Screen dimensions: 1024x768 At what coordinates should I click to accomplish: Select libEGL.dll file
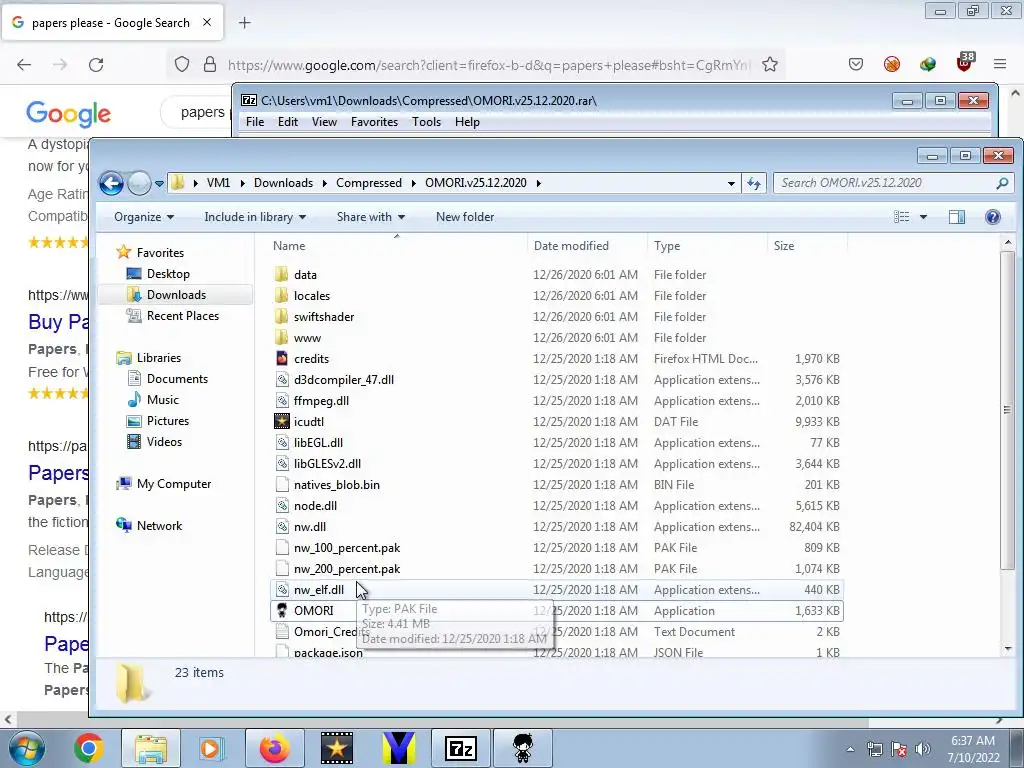318,443
